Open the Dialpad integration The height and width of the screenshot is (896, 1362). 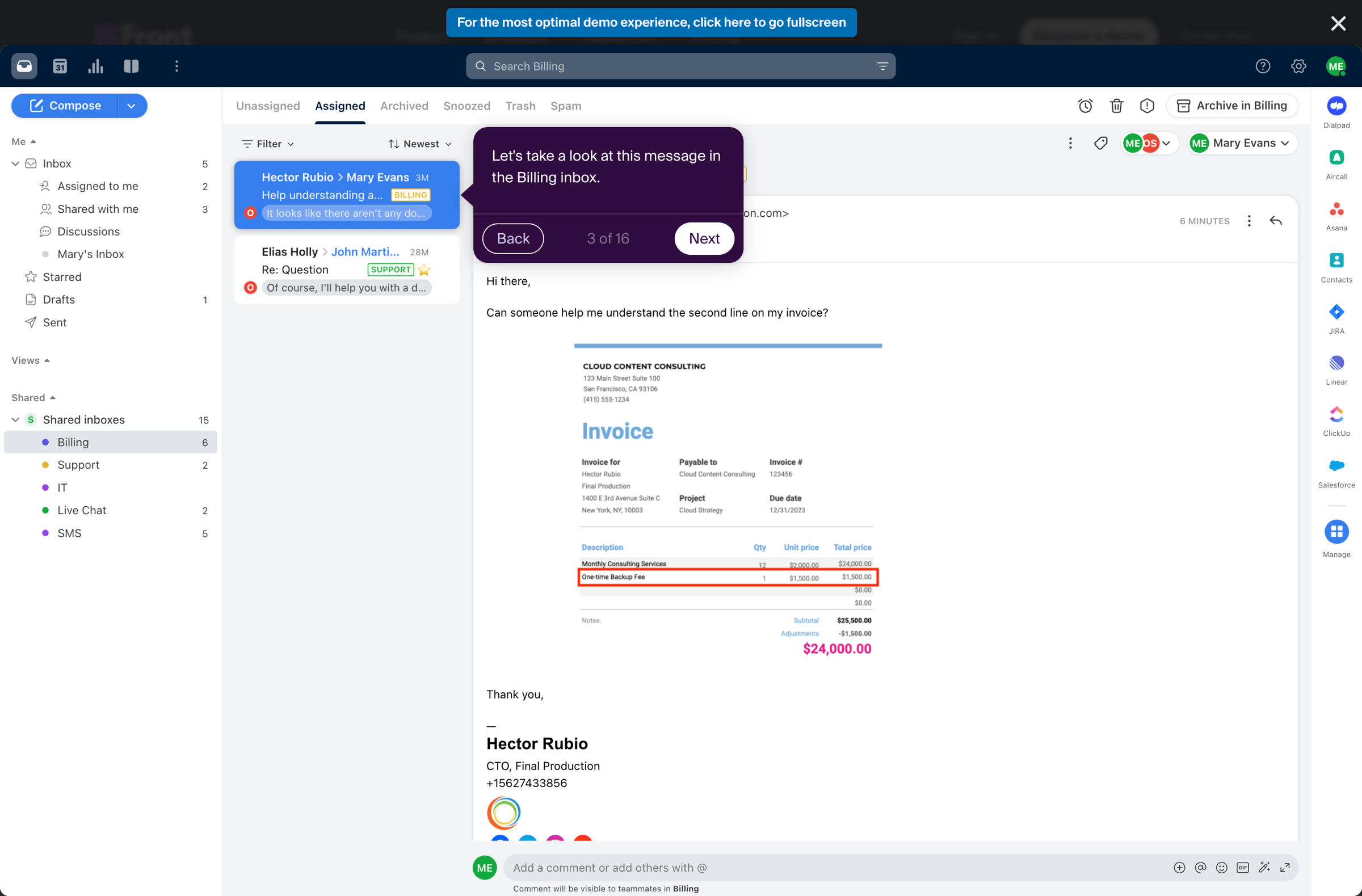click(x=1336, y=112)
